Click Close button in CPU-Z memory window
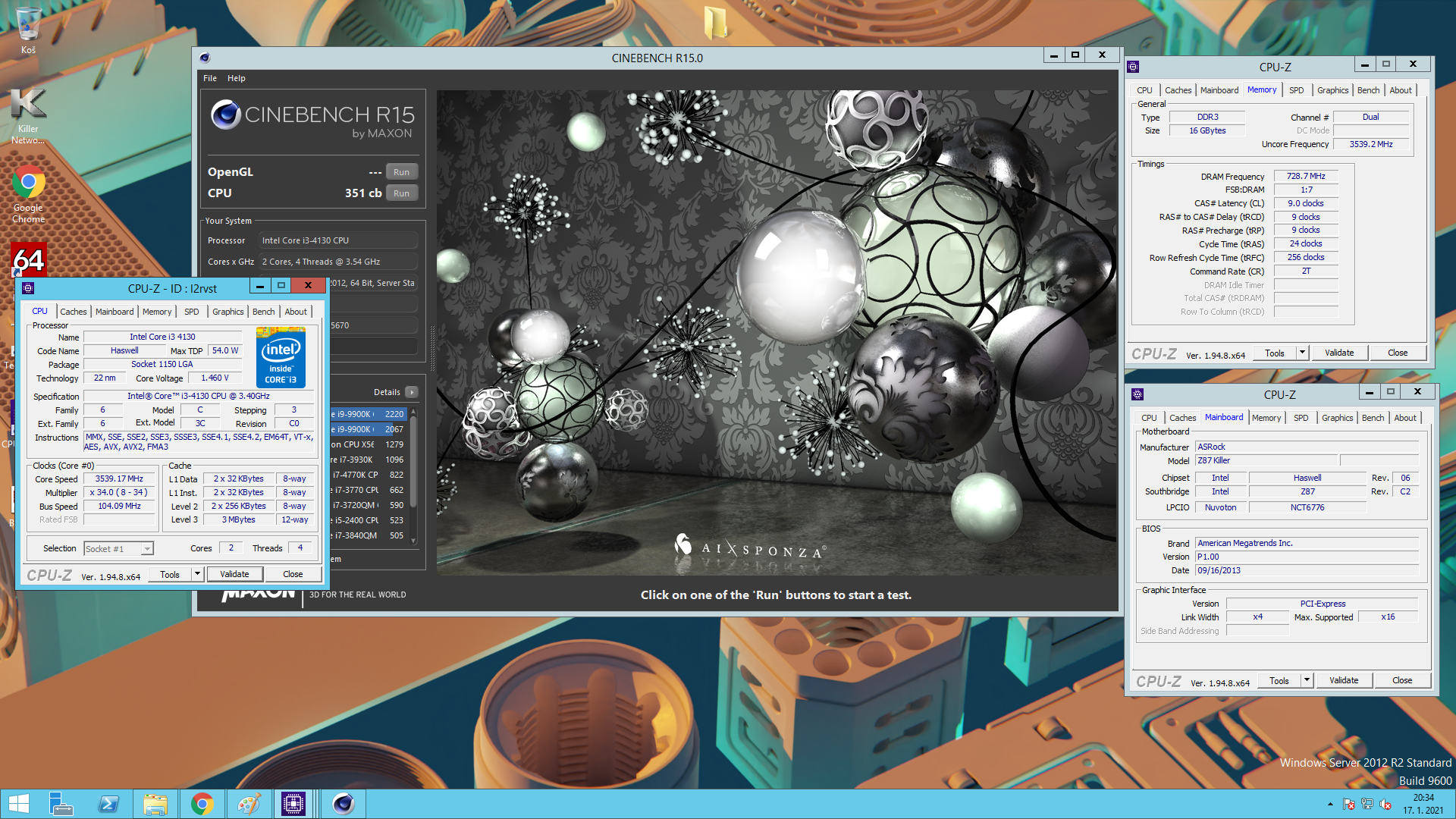 1398,353
